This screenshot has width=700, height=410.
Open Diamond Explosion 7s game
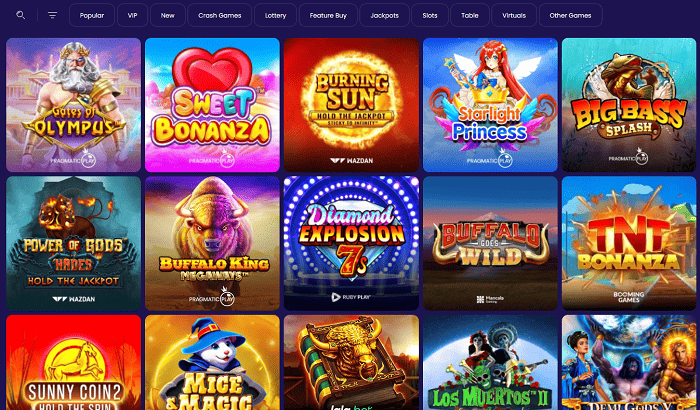[x=351, y=243]
